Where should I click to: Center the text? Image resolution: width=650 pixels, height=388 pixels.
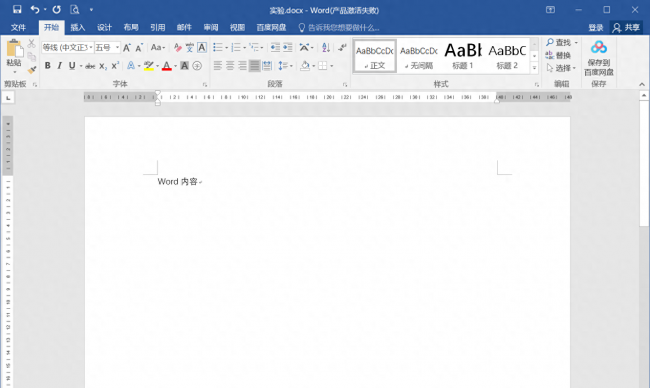230,65
